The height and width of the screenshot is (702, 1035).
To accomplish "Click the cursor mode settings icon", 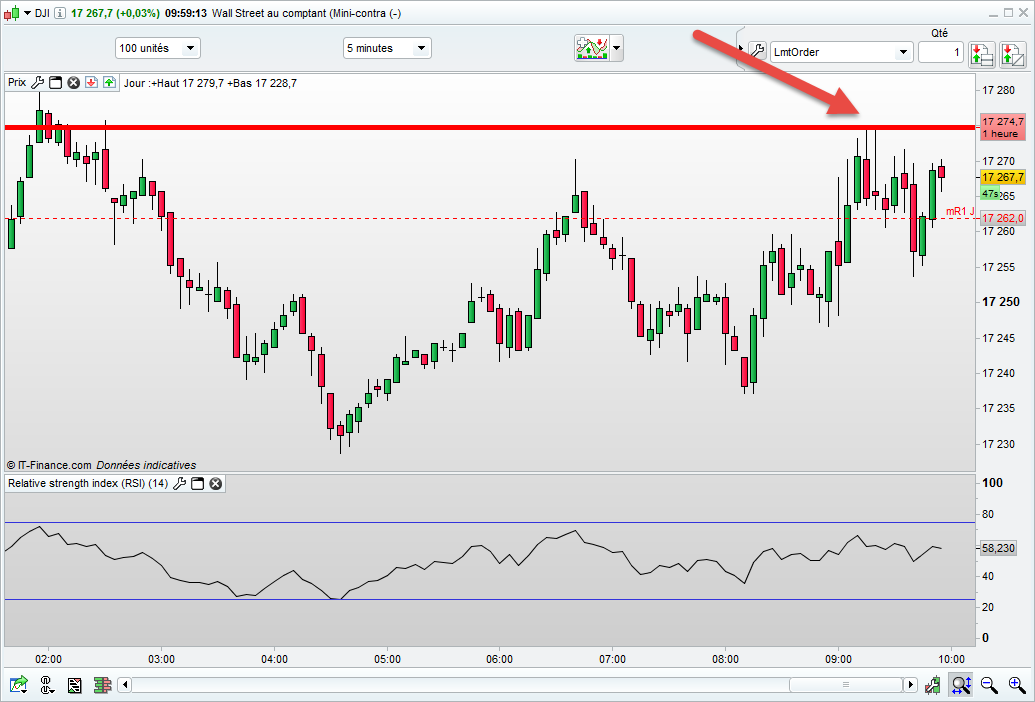I will 47,685.
